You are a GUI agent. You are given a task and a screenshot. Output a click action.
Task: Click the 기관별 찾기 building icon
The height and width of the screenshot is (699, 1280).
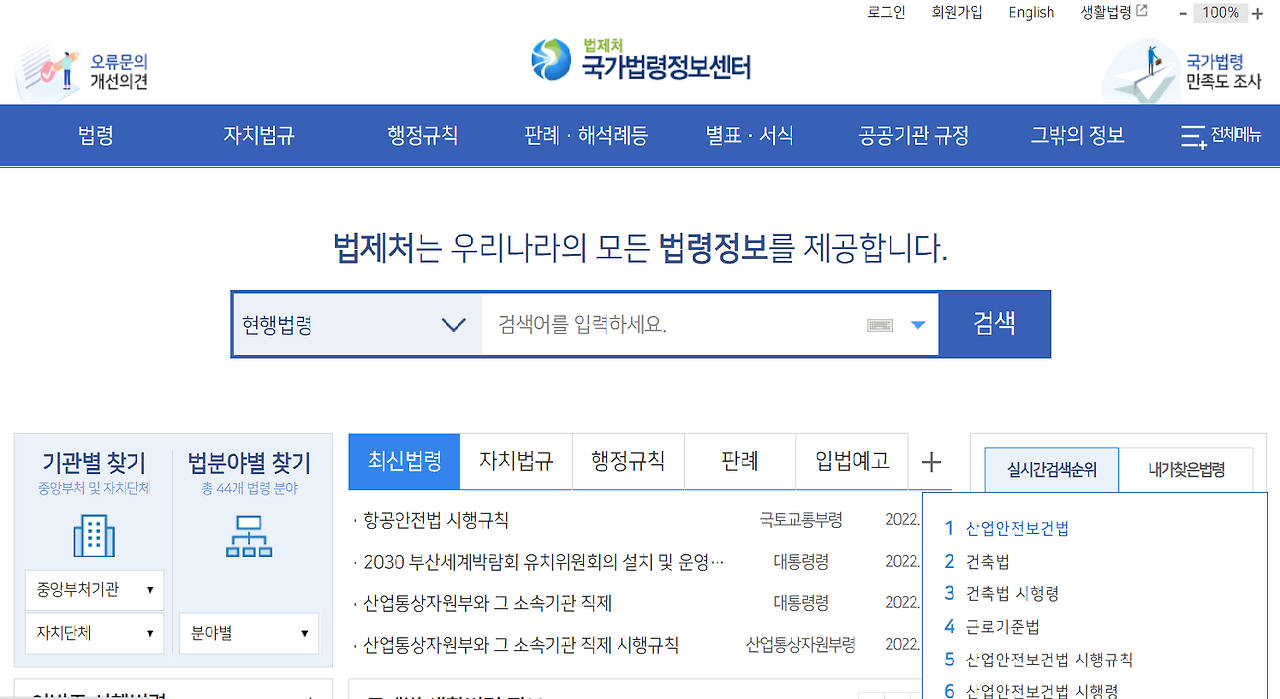[x=94, y=537]
